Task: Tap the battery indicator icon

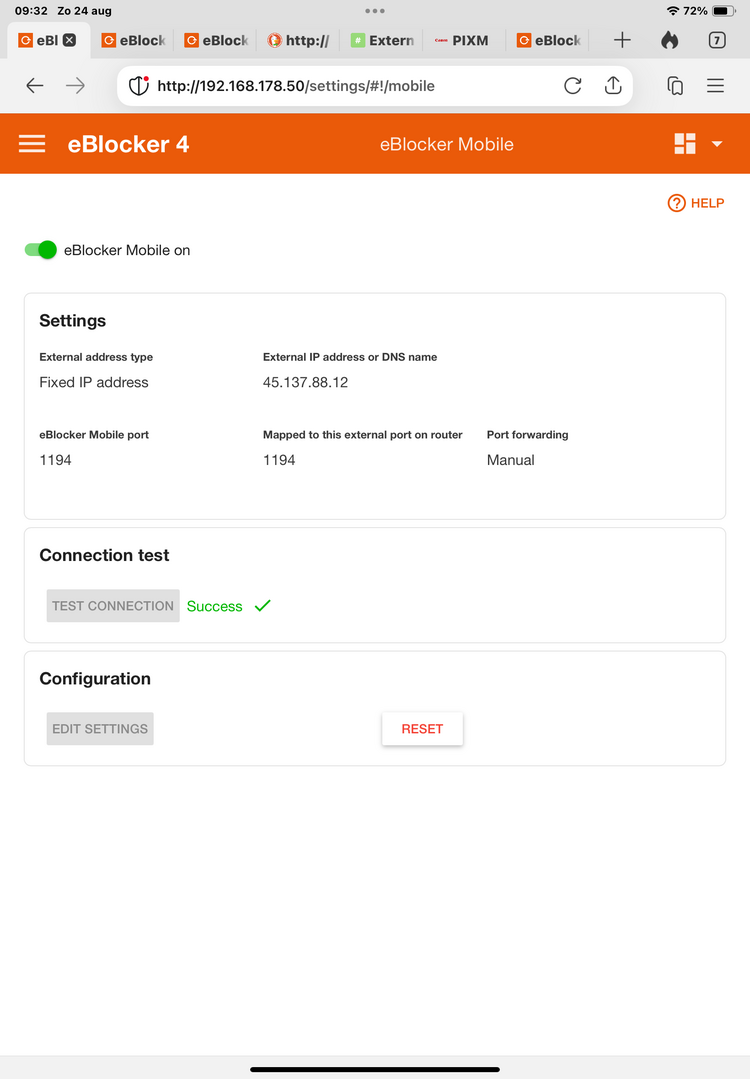Action: [x=724, y=11]
